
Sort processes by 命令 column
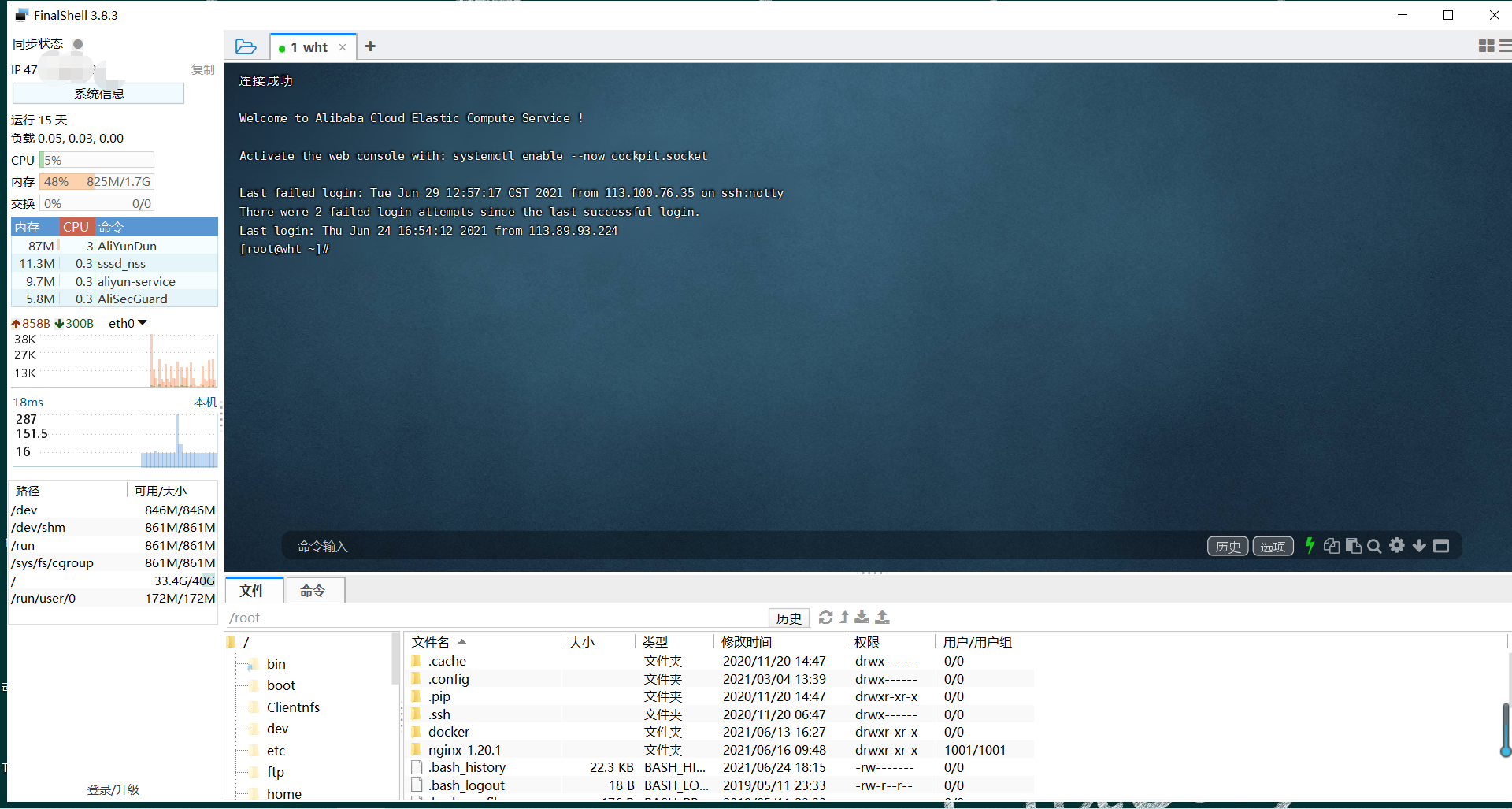(x=156, y=227)
